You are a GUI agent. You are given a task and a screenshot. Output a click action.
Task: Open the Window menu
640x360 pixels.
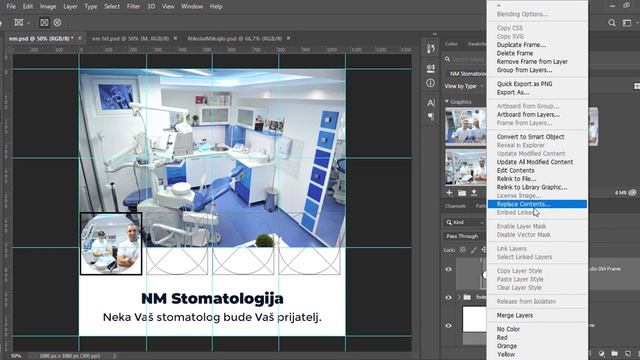pos(192,7)
